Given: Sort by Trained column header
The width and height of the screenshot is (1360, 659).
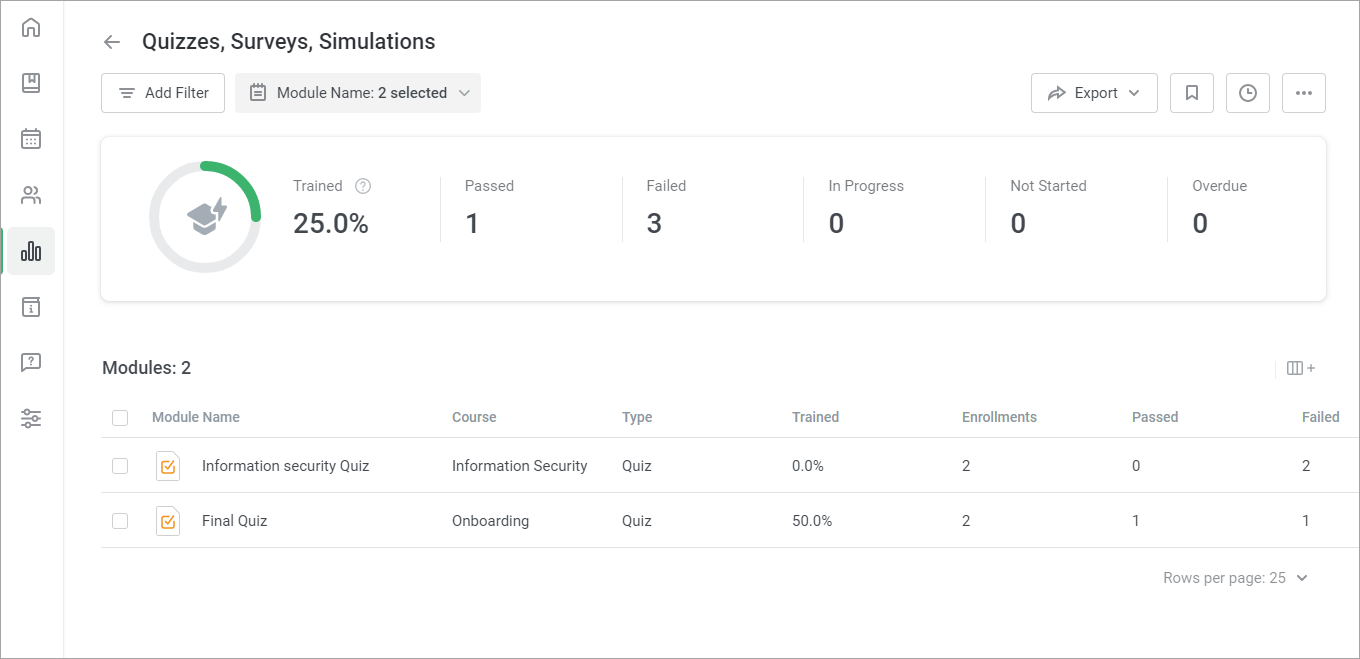Looking at the screenshot, I should point(815,417).
